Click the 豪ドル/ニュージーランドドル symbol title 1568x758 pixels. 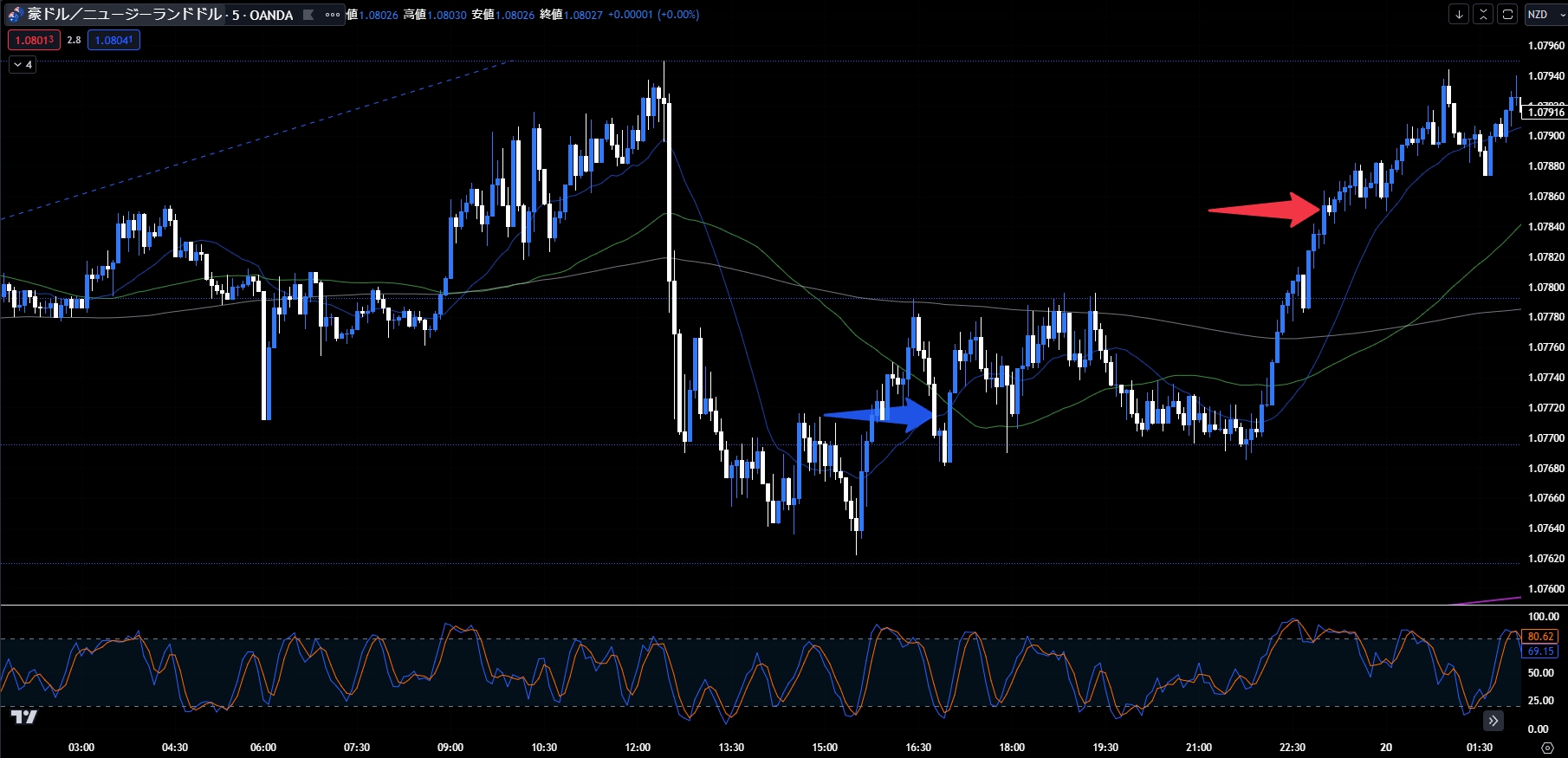coord(125,15)
